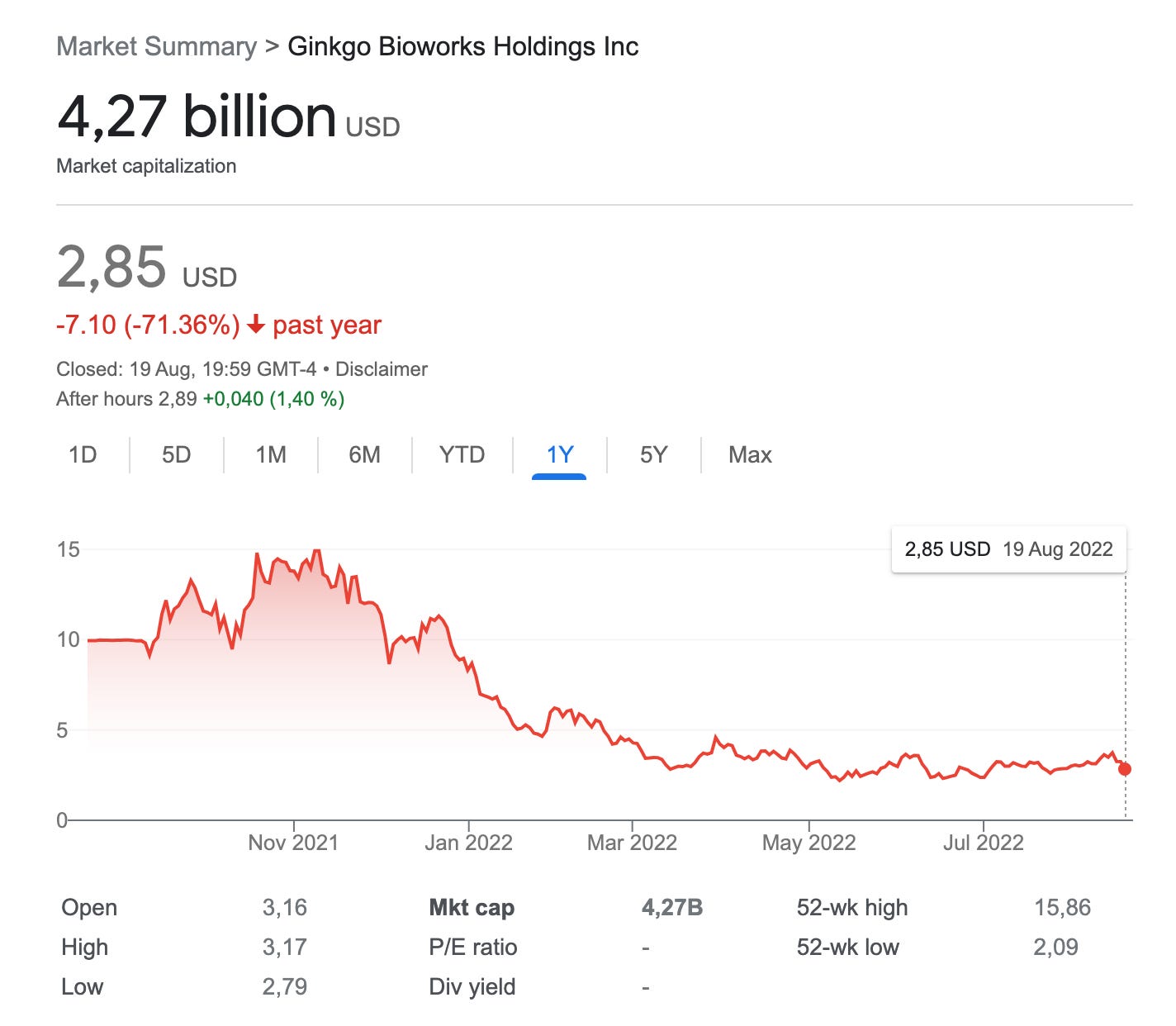The image size is (1176, 1026).
Task: Switch chart to 6M range
Action: click(364, 454)
